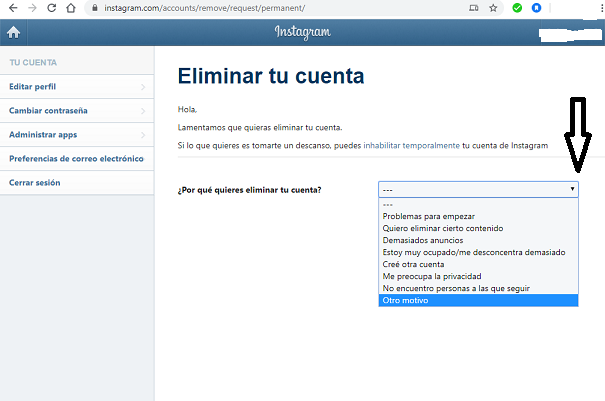Select 'Quiero eliminar cierto contenido'
This screenshot has height=401, width=605.
coord(478,228)
